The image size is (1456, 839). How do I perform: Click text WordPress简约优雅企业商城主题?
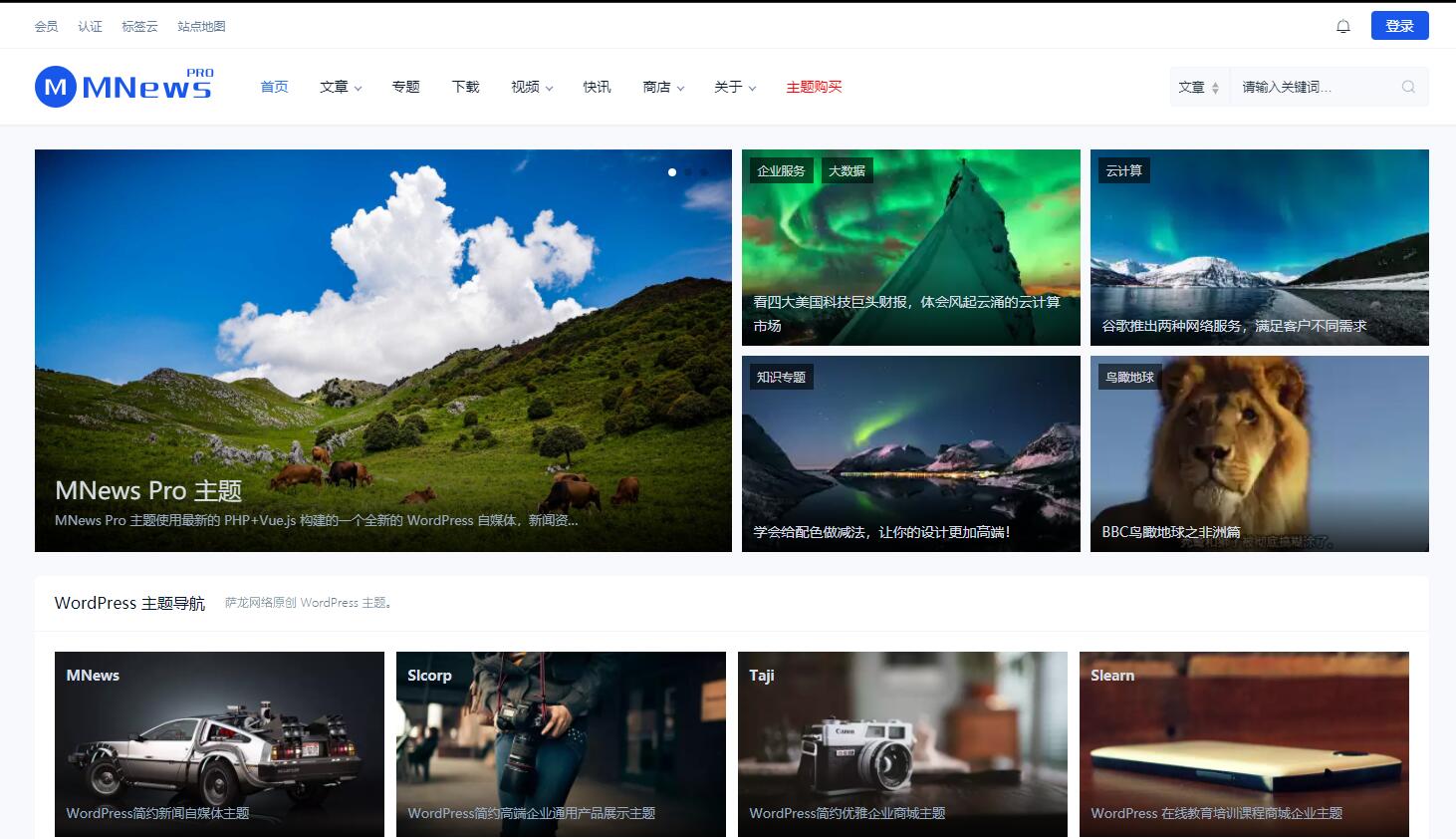tap(847, 813)
